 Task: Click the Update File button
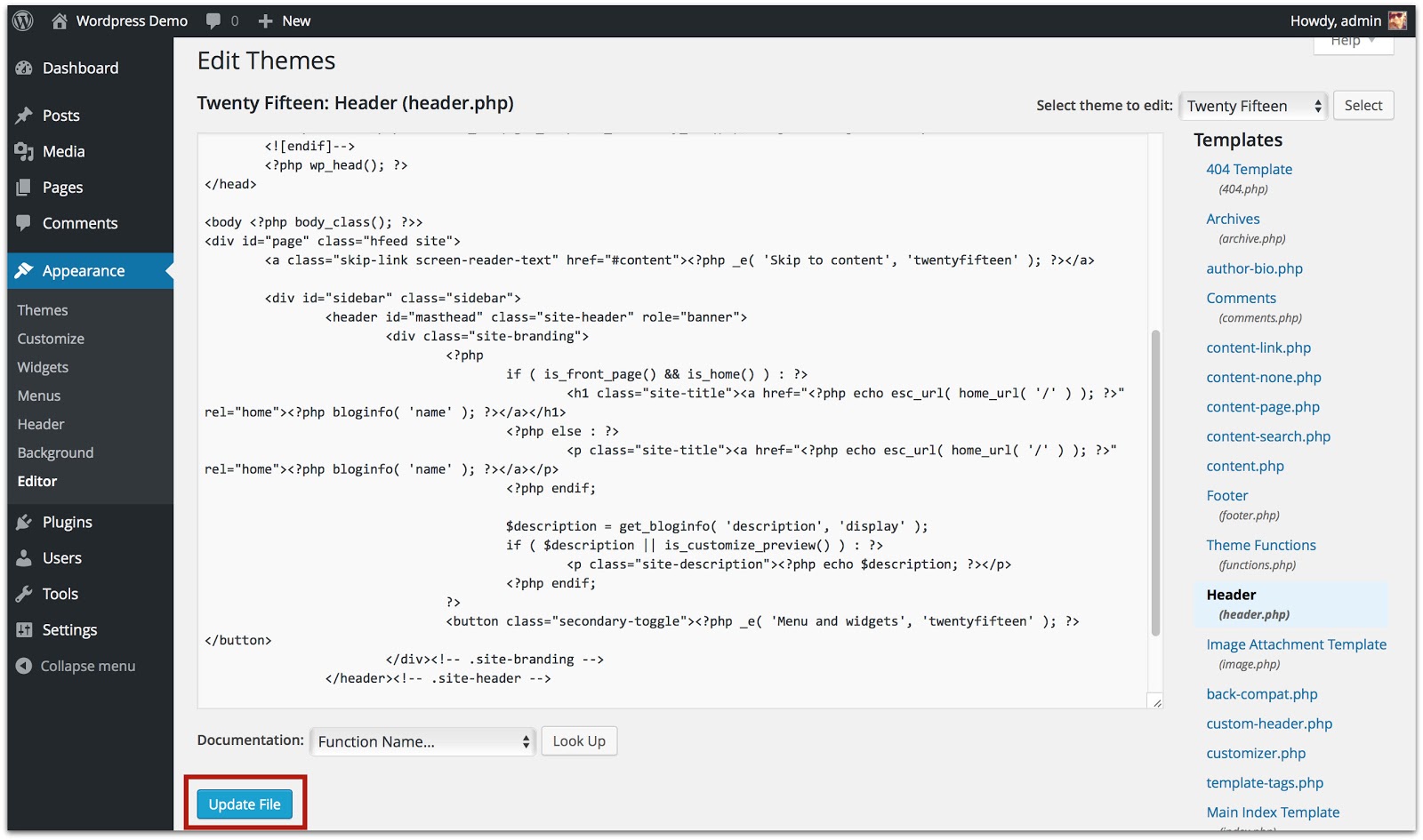tap(245, 804)
